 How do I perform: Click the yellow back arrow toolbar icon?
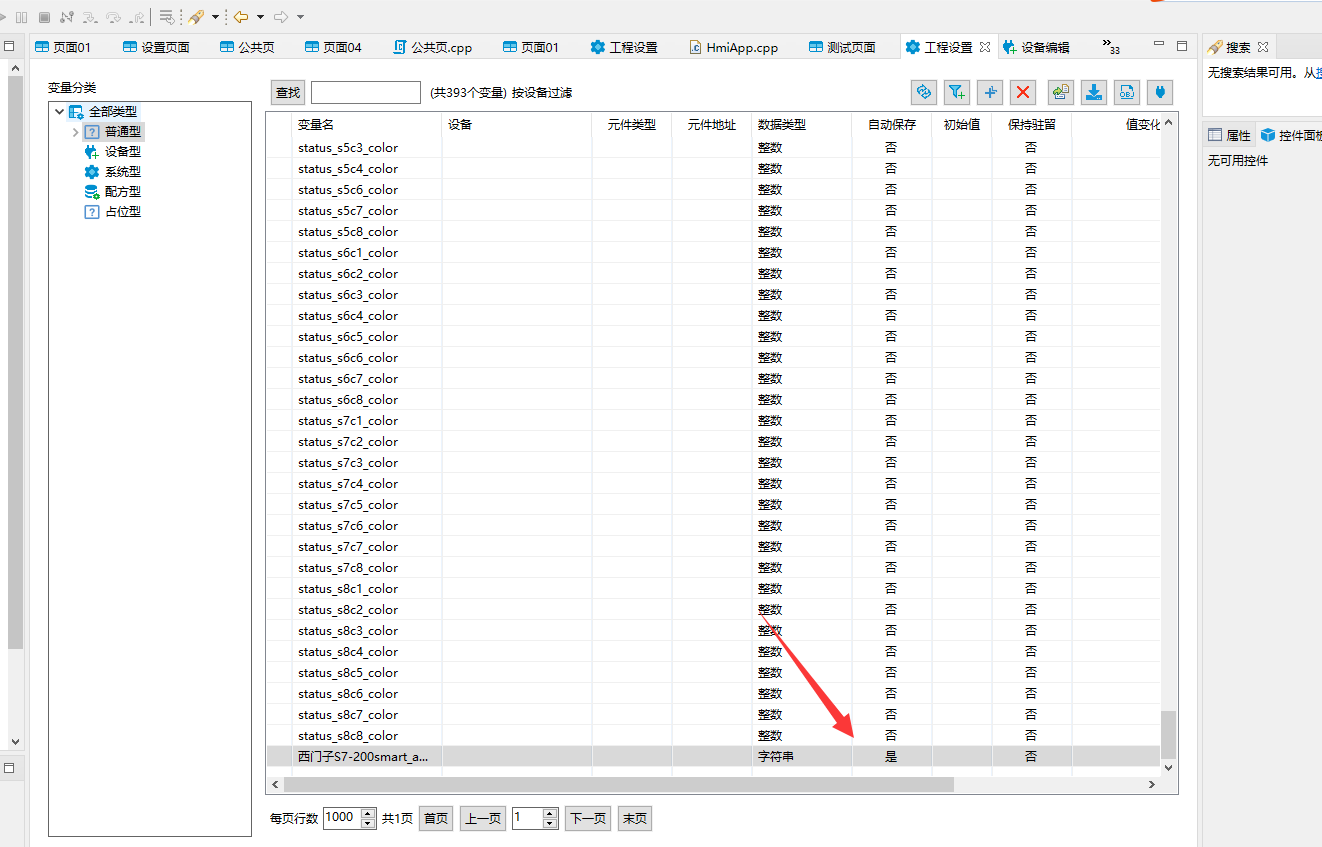(x=241, y=17)
